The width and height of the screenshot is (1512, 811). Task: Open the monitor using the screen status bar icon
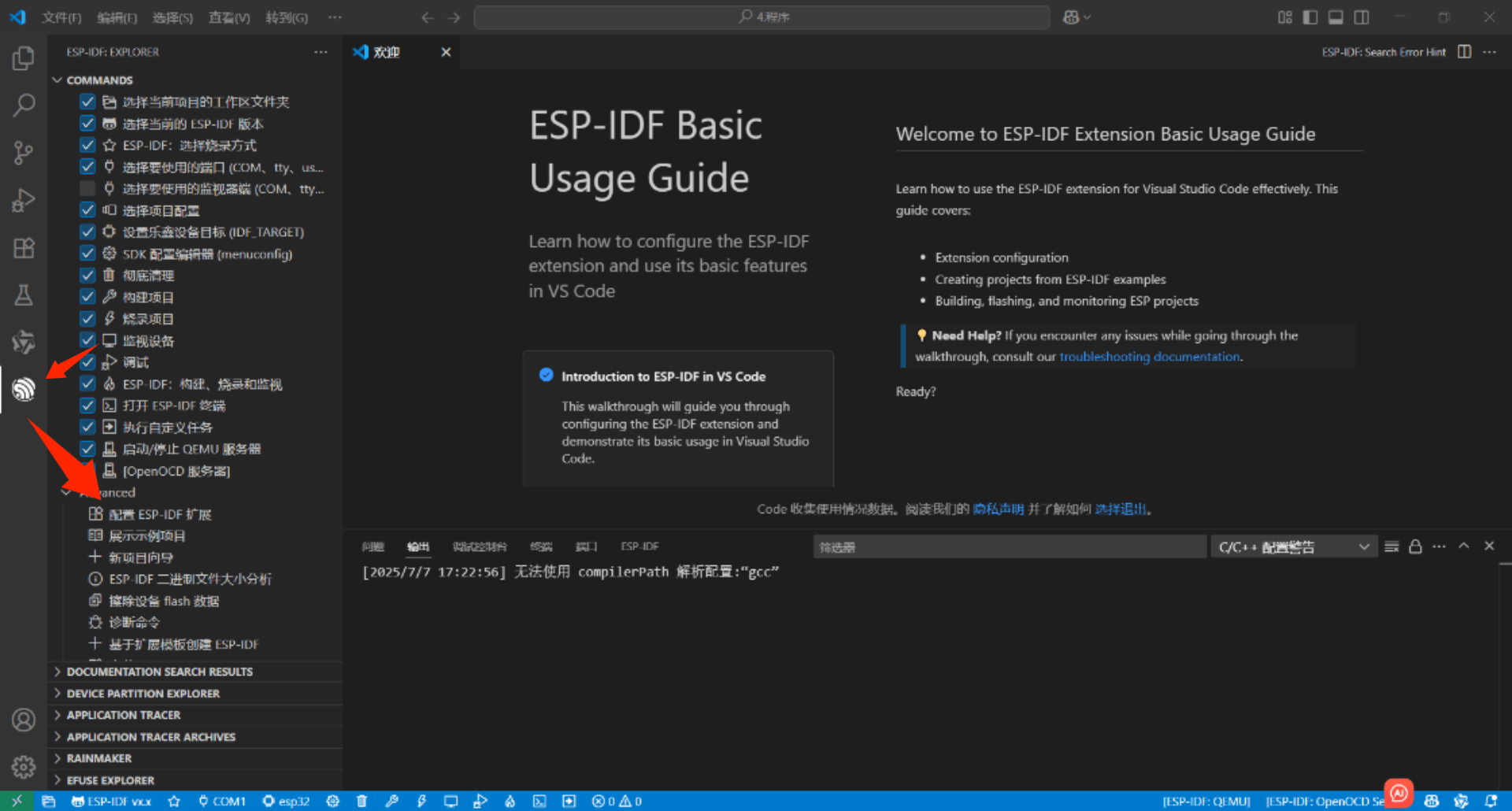450,801
